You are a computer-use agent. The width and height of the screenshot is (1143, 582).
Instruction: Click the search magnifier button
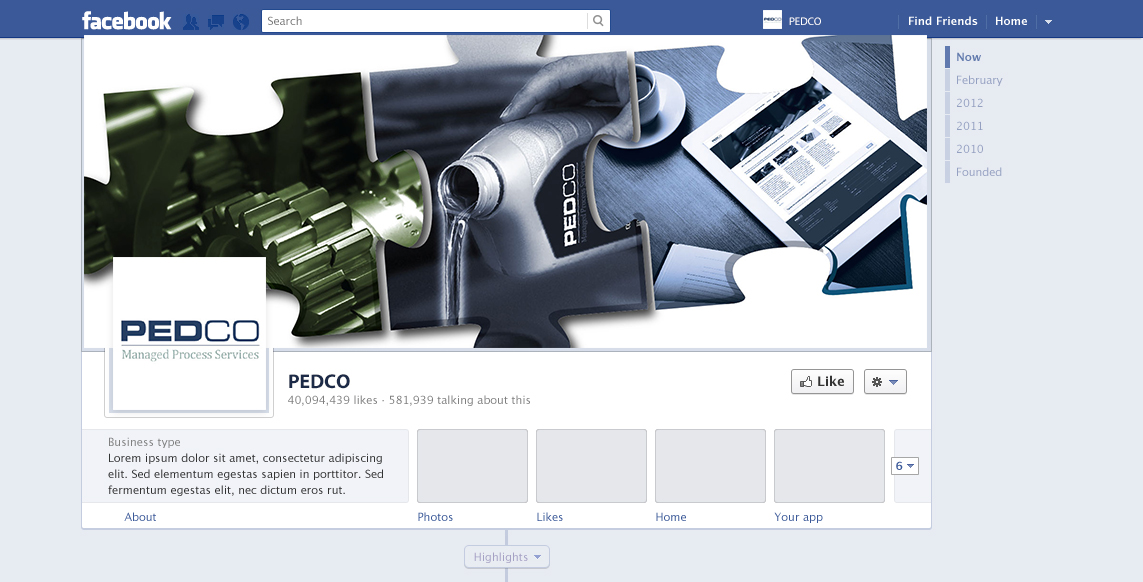click(598, 21)
